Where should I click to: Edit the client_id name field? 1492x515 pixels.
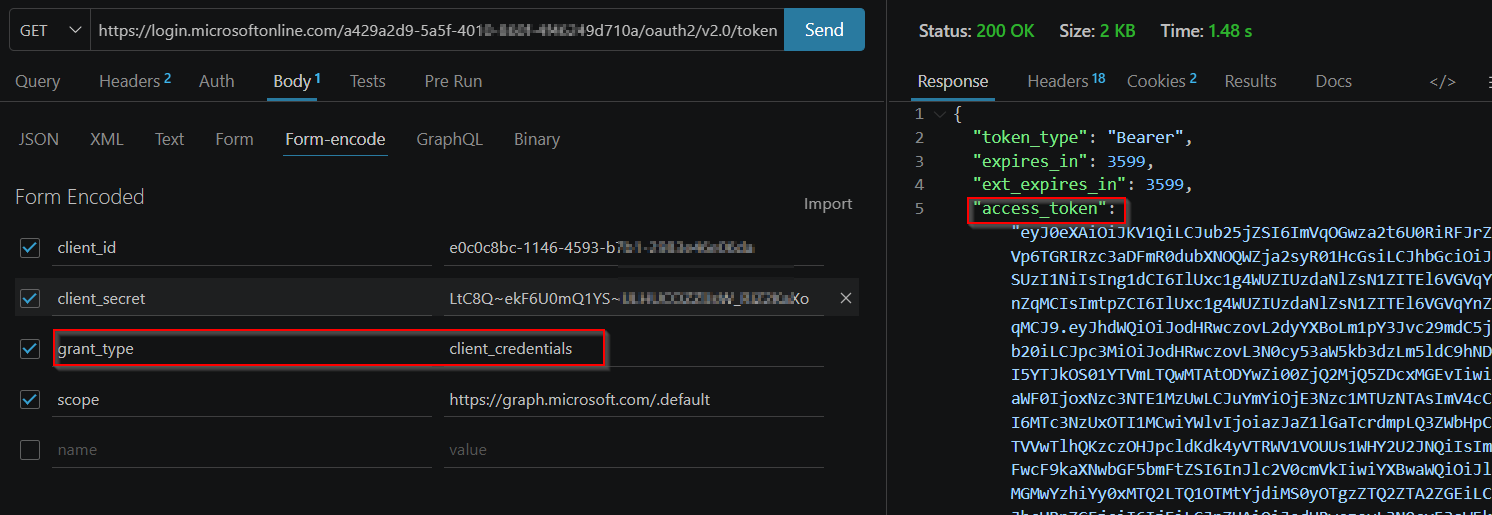point(242,248)
